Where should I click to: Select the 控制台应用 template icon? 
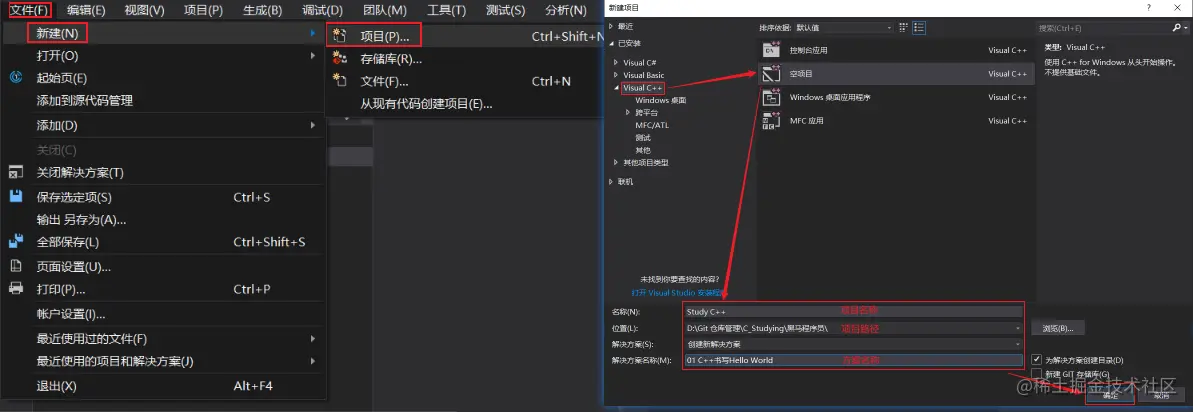coord(772,50)
